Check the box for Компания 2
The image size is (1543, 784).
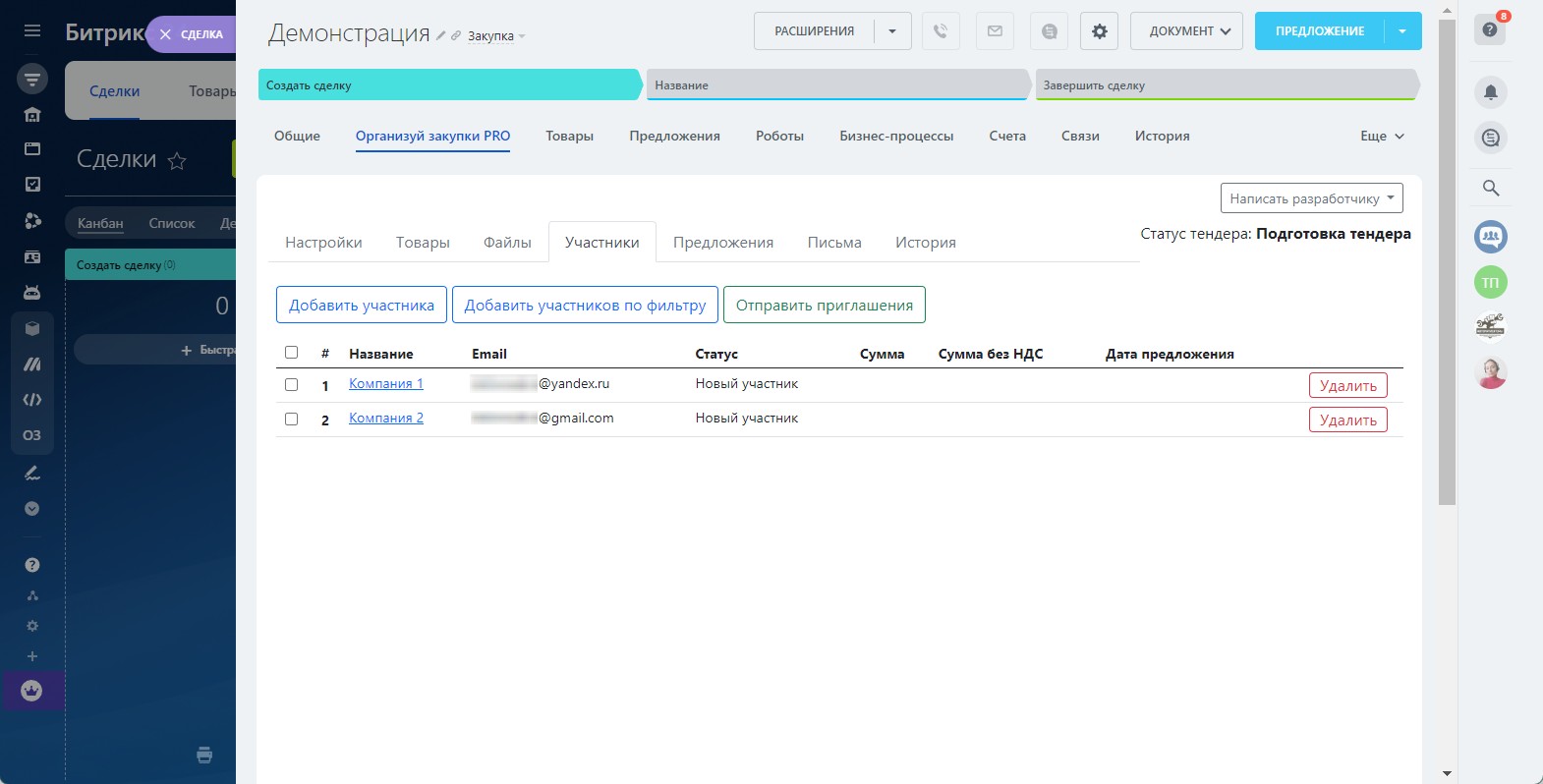(x=291, y=420)
